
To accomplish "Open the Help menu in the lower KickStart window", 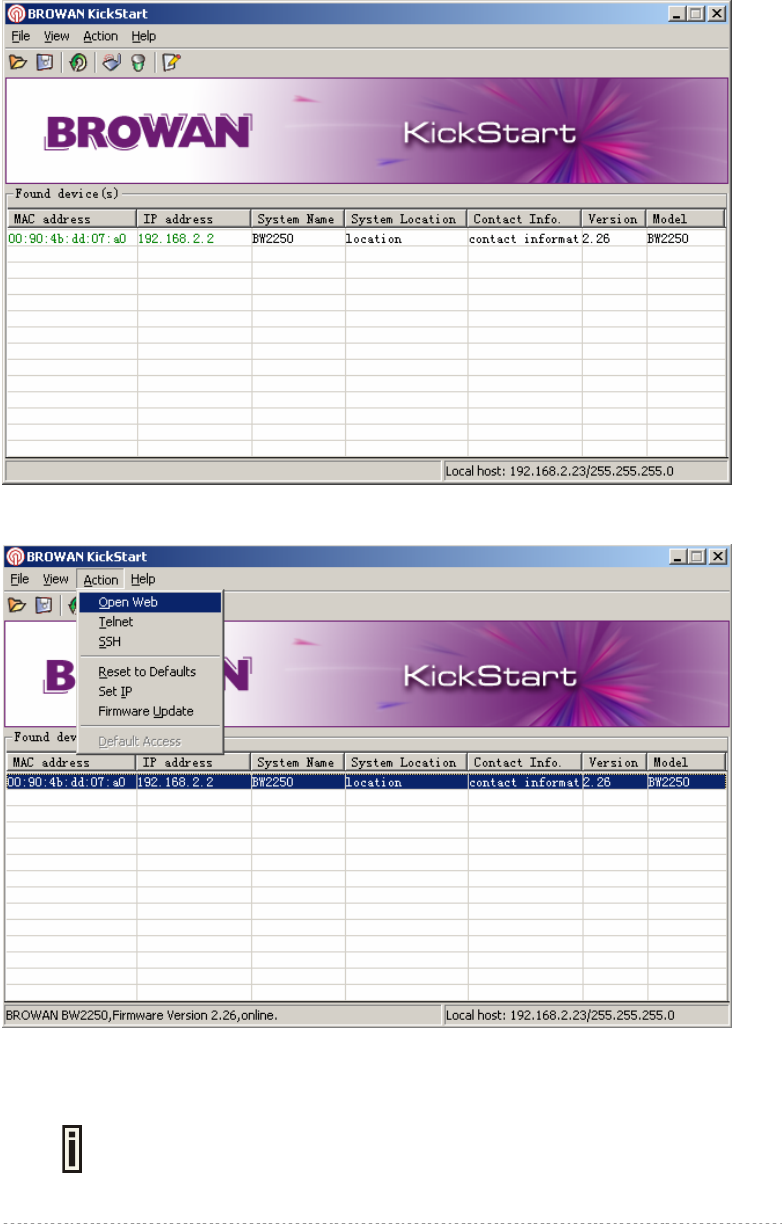I will click(x=143, y=579).
